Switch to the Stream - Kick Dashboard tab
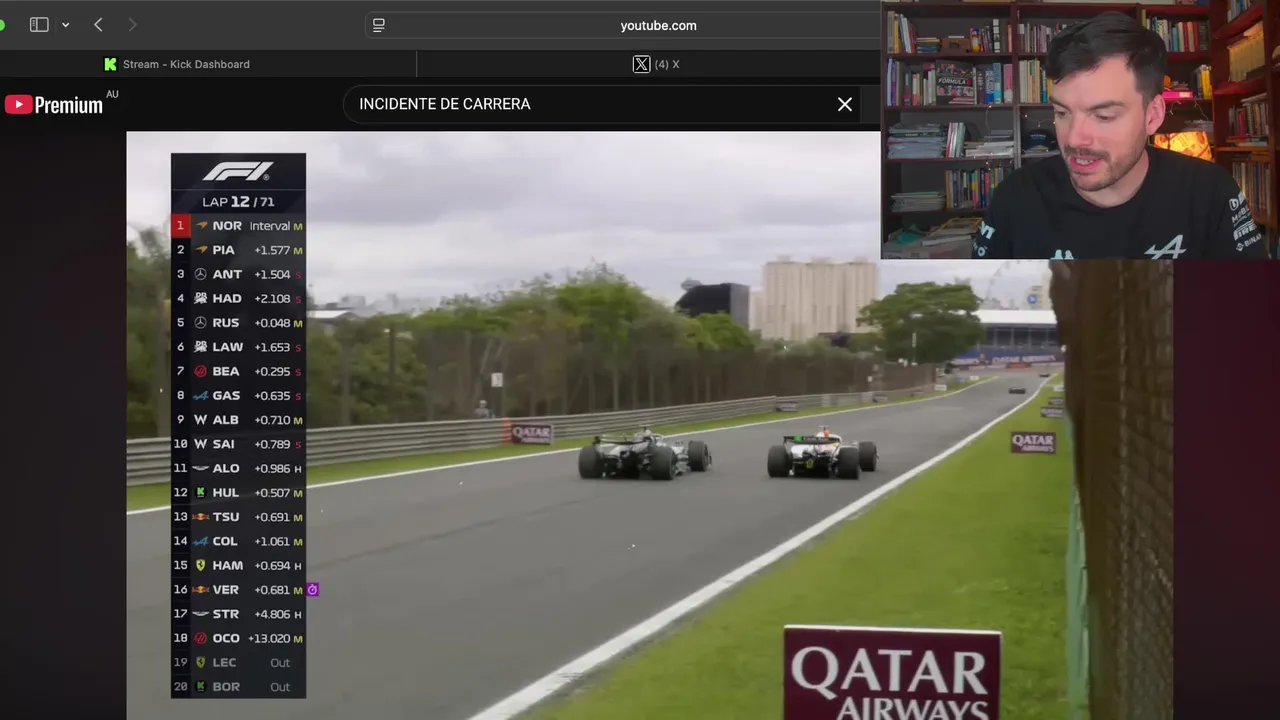1280x720 pixels. click(186, 64)
